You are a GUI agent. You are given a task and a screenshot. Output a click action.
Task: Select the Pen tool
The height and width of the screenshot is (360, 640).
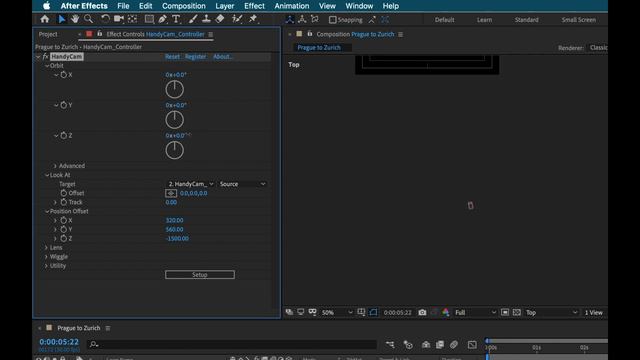[x=162, y=19]
